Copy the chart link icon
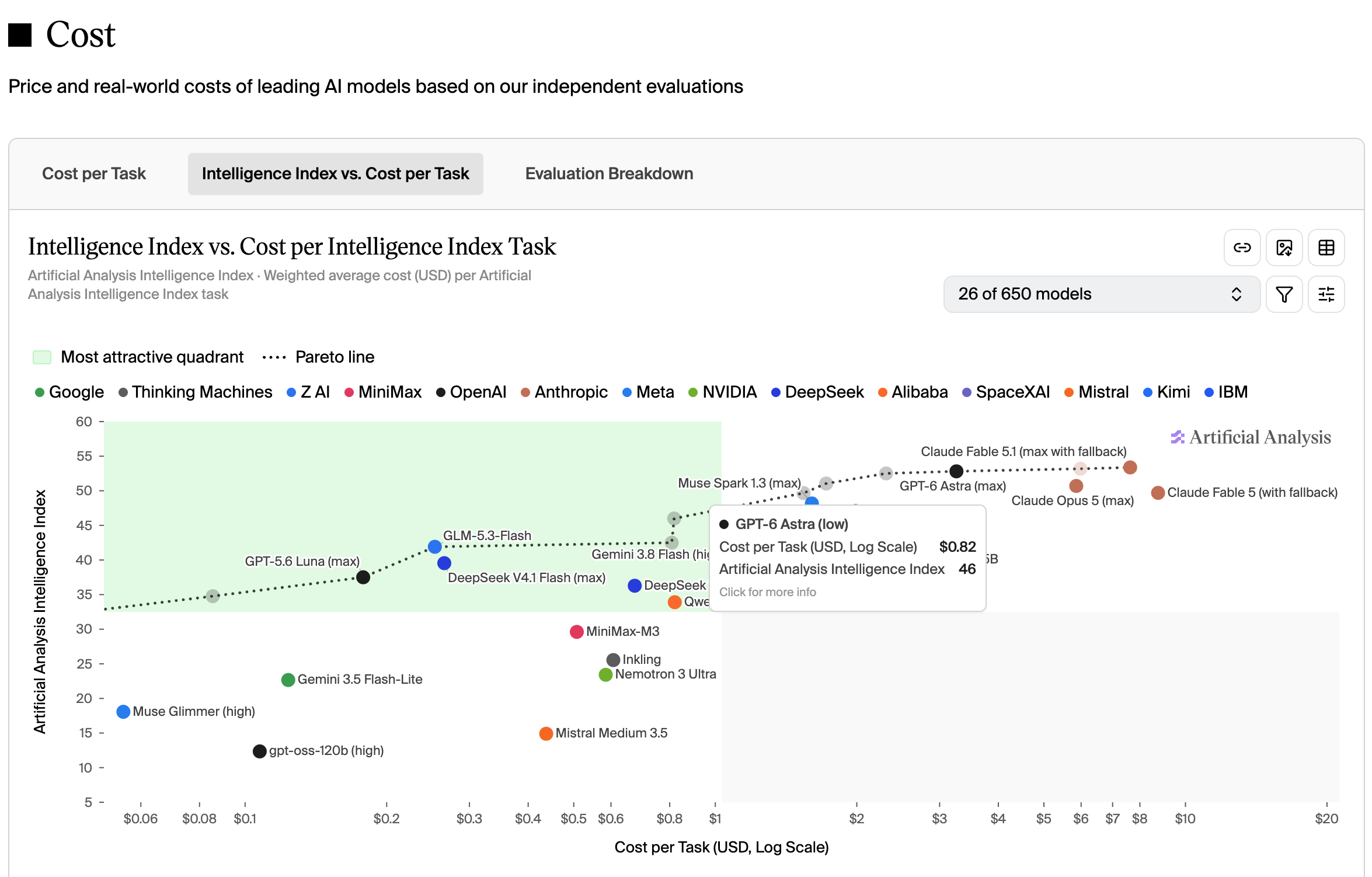This screenshot has width=1372, height=877. coord(1242,248)
